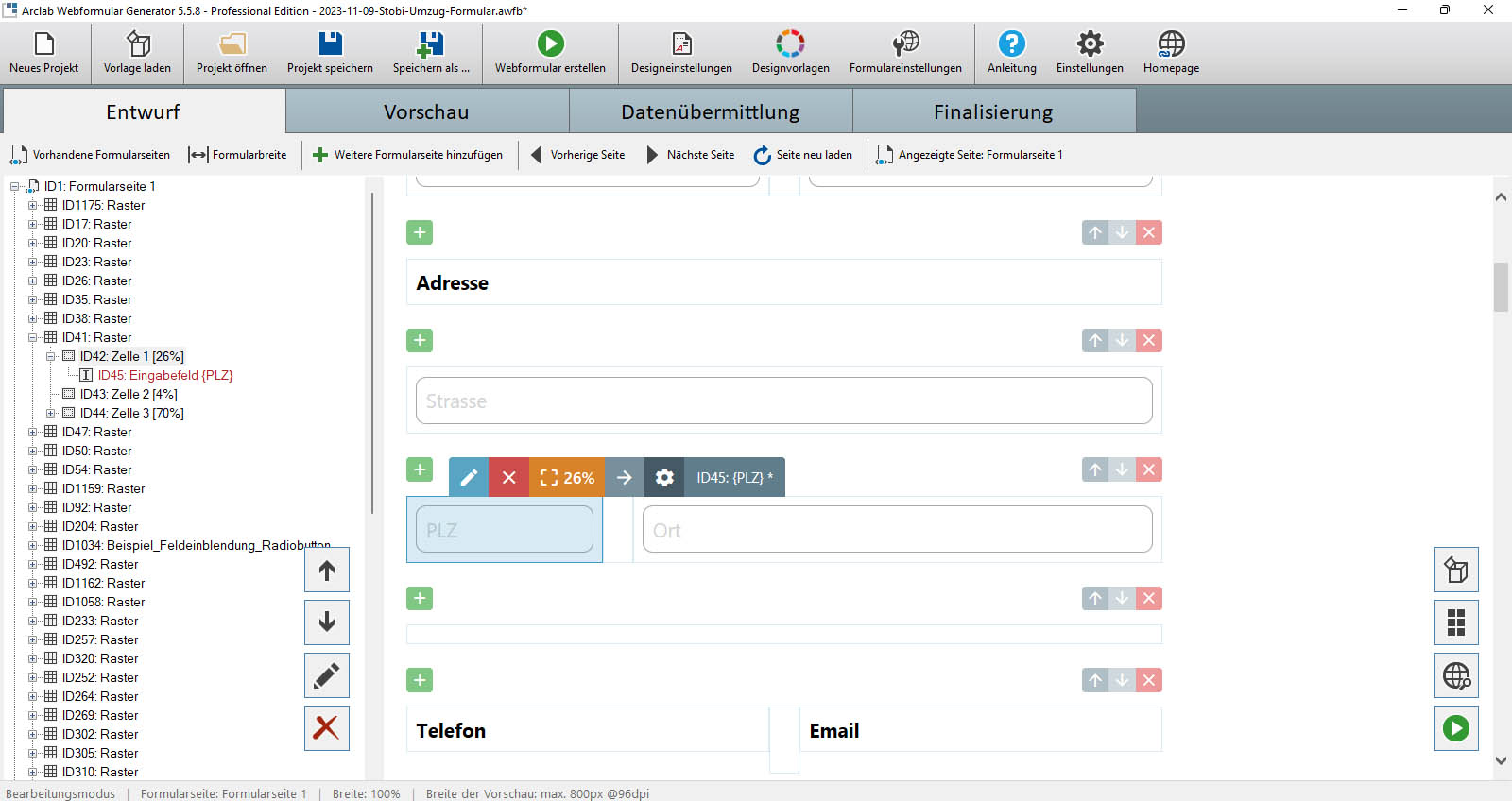
Task: Collapse the ID41: Raster tree node
Action: point(33,337)
